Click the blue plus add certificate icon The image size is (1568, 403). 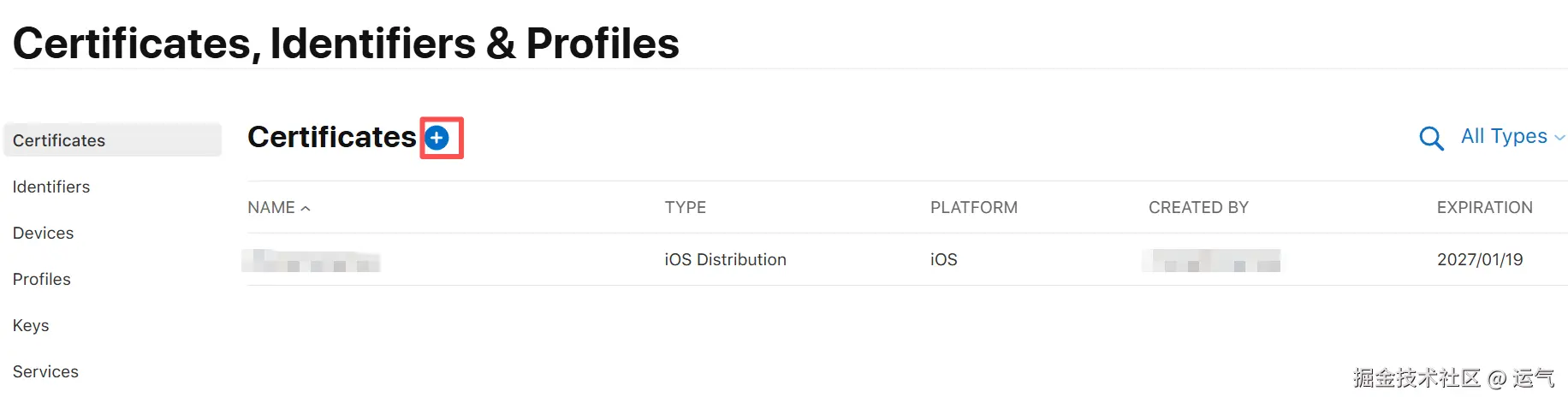coord(437,138)
